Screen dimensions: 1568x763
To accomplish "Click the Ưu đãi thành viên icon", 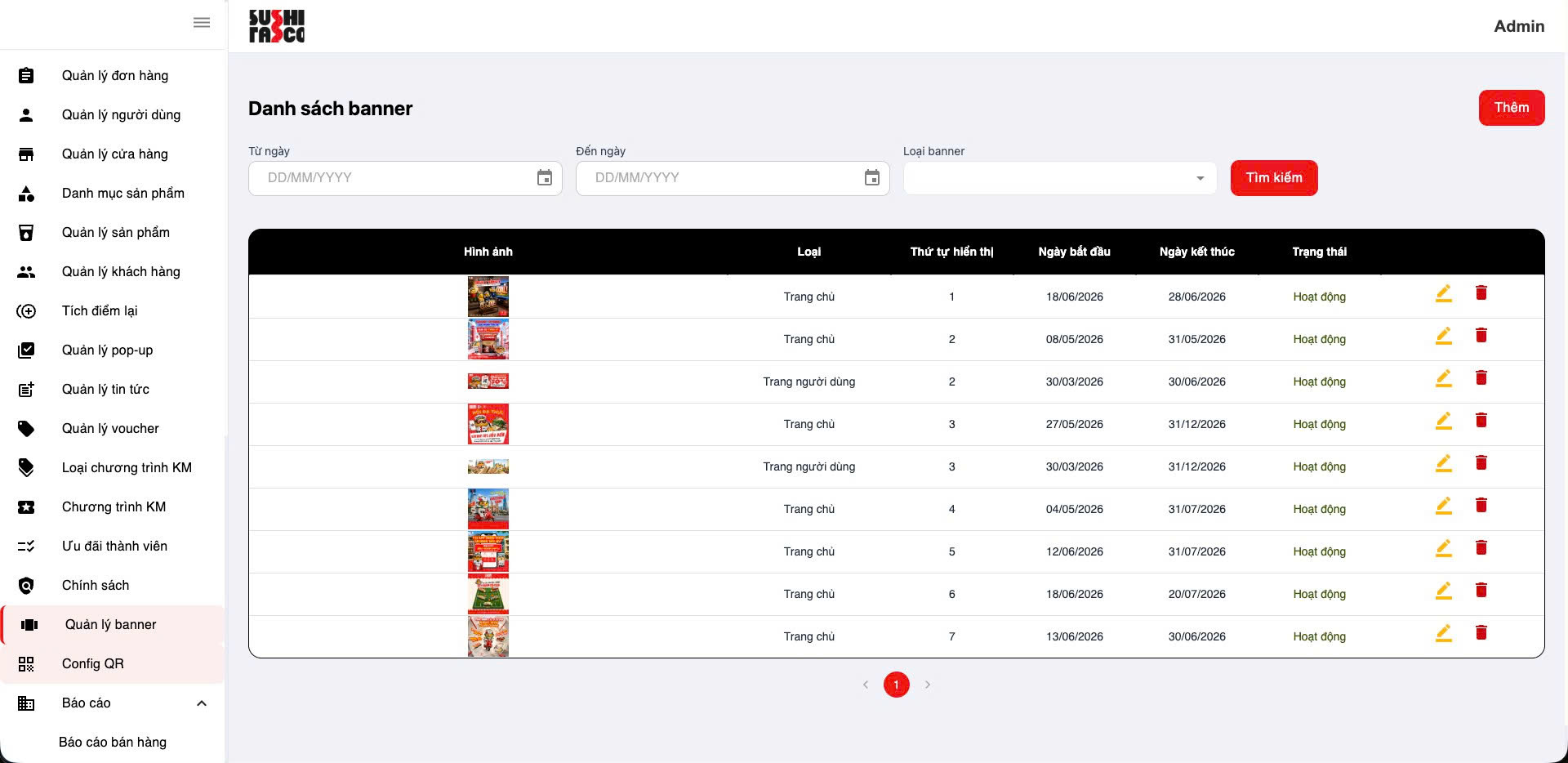I will (x=26, y=547).
